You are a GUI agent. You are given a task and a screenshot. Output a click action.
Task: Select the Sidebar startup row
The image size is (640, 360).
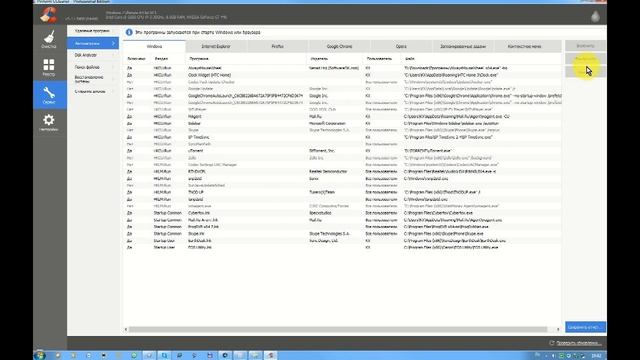click(x=342, y=123)
